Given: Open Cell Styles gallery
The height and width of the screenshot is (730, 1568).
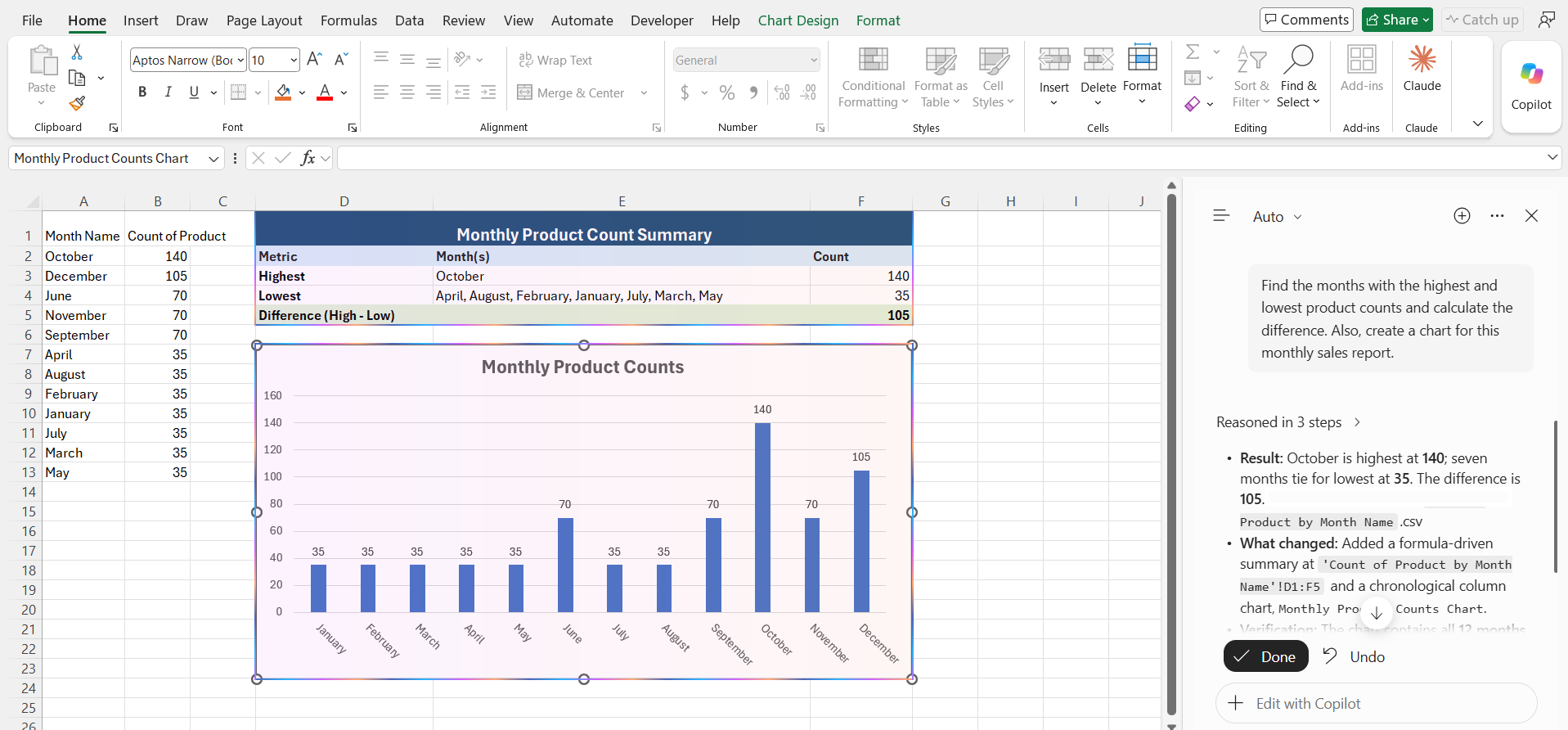Looking at the screenshot, I should click(x=993, y=78).
